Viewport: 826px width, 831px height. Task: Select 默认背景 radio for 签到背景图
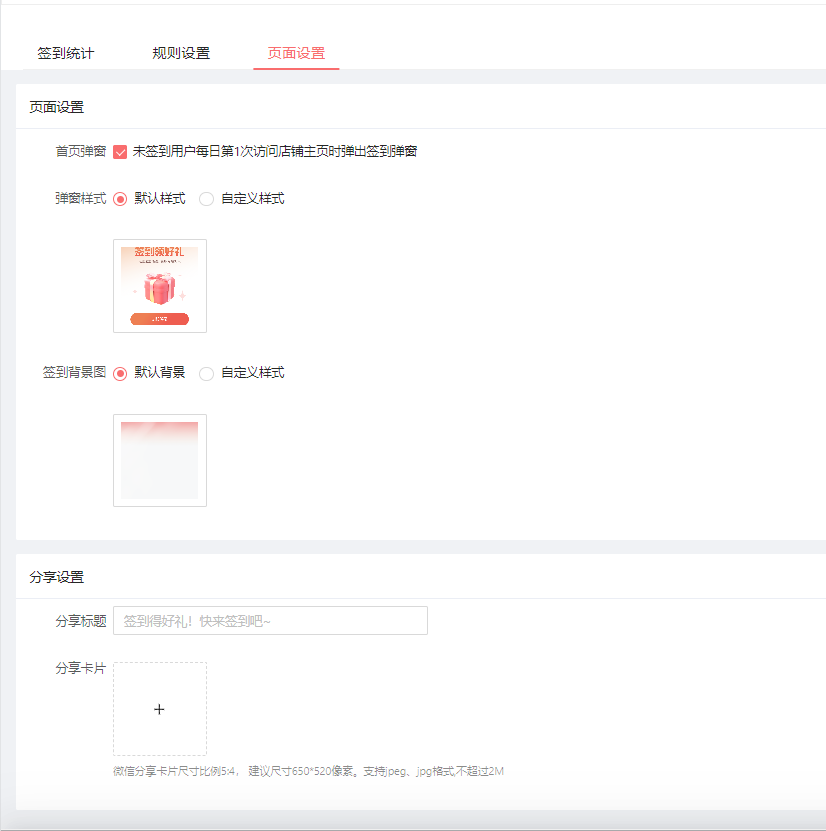tap(121, 373)
